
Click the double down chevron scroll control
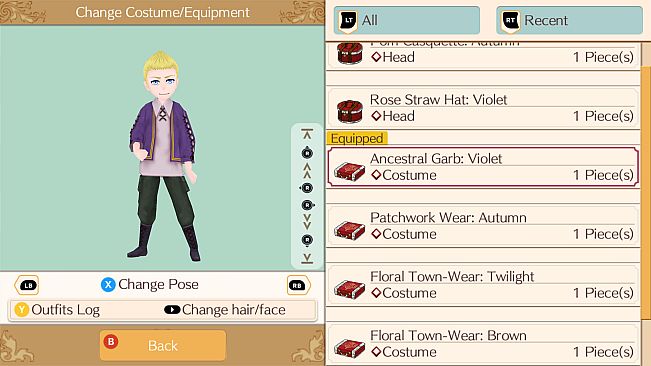307,222
